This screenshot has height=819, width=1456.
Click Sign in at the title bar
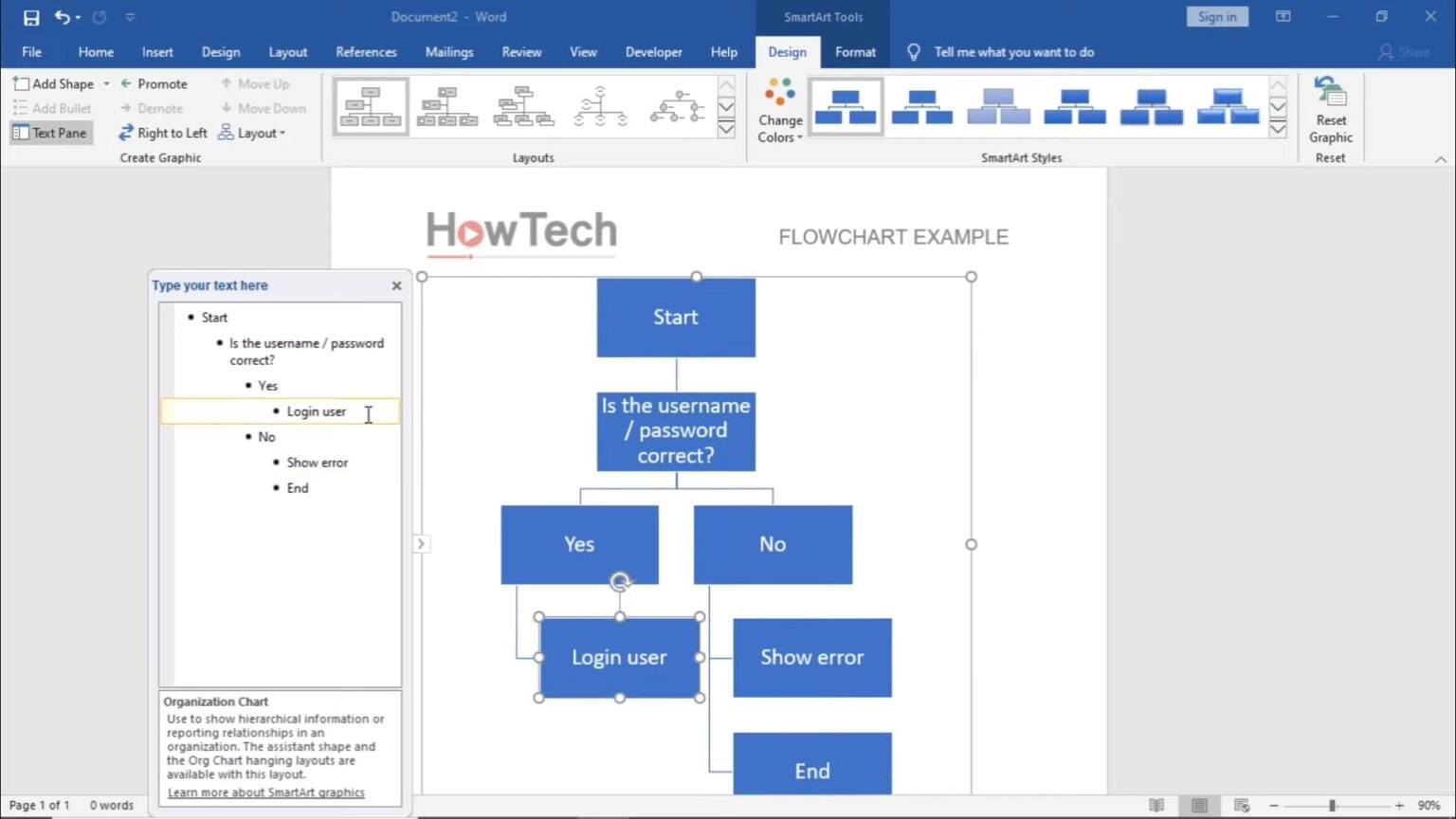1216,16
